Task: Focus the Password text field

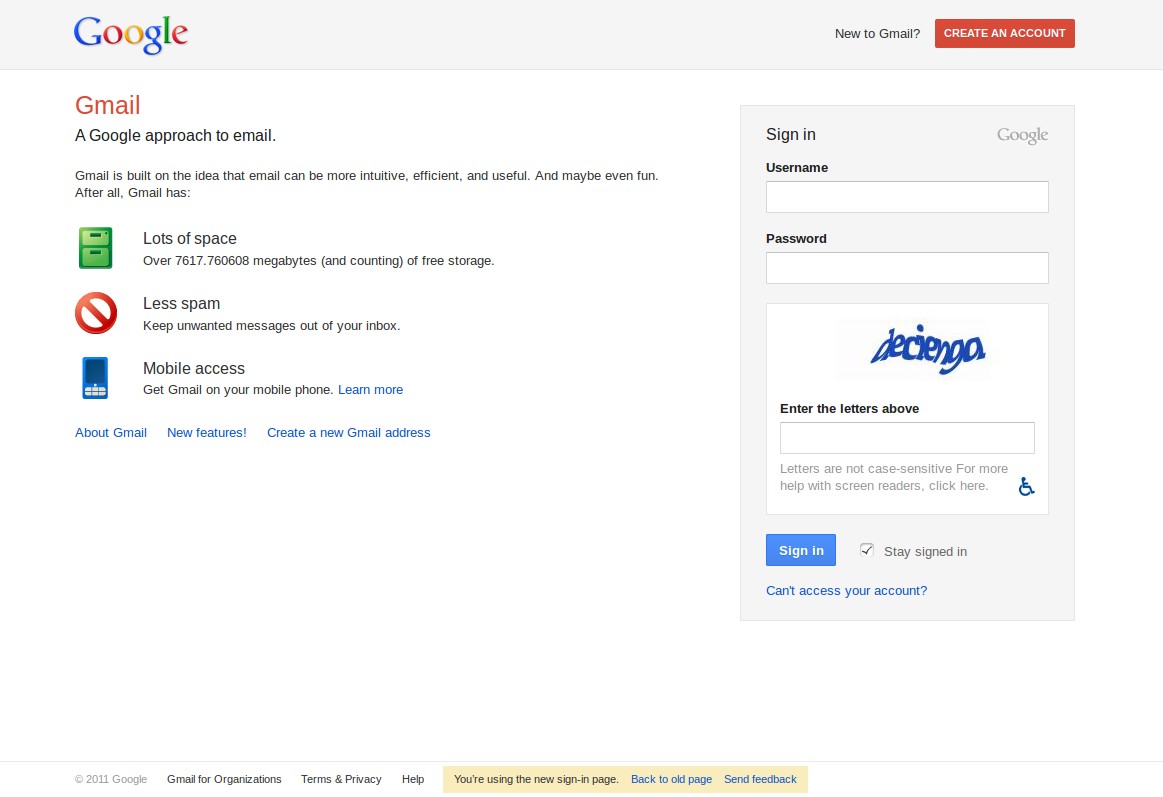Action: pos(907,268)
